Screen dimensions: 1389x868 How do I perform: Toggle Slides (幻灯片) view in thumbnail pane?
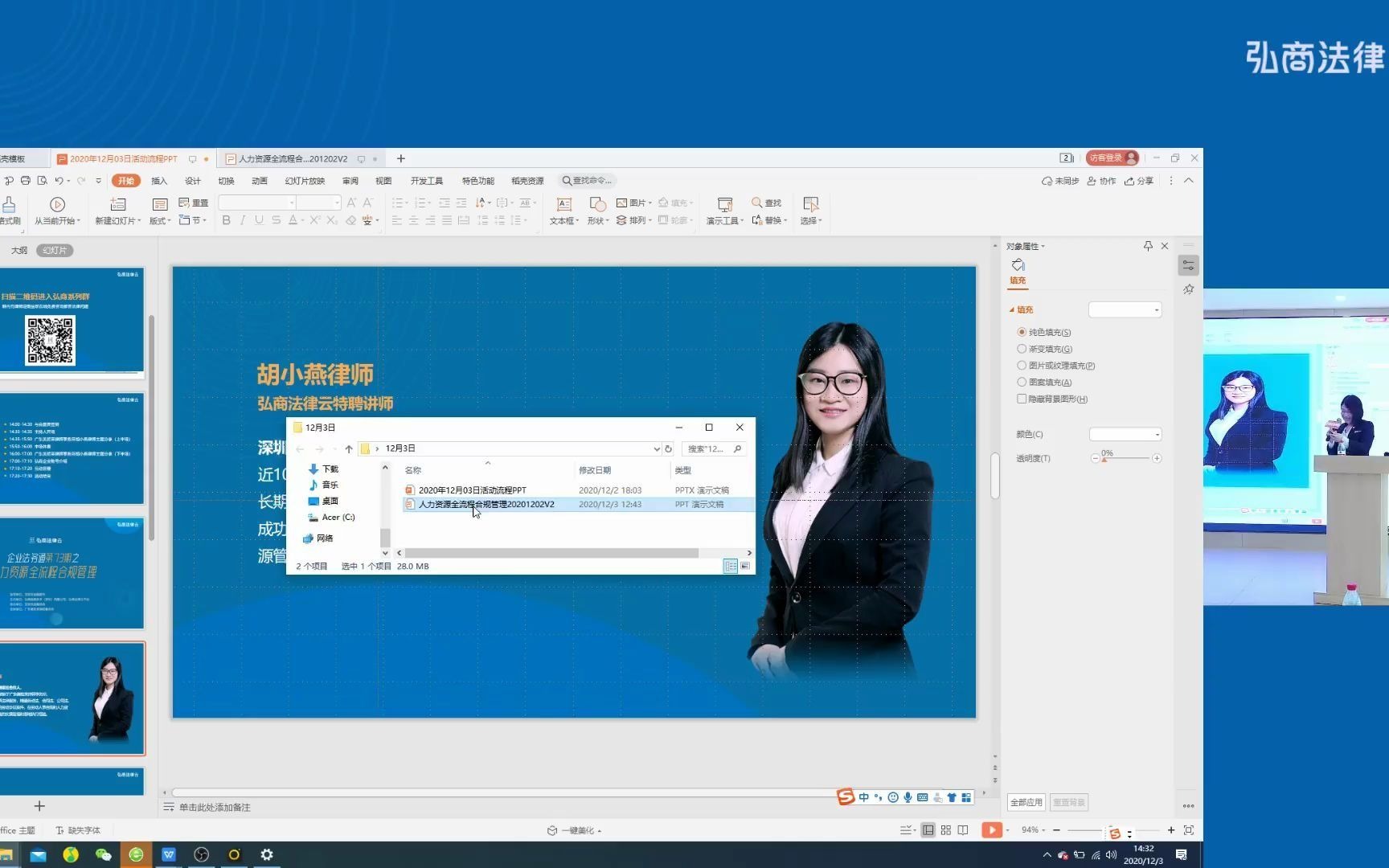point(55,251)
